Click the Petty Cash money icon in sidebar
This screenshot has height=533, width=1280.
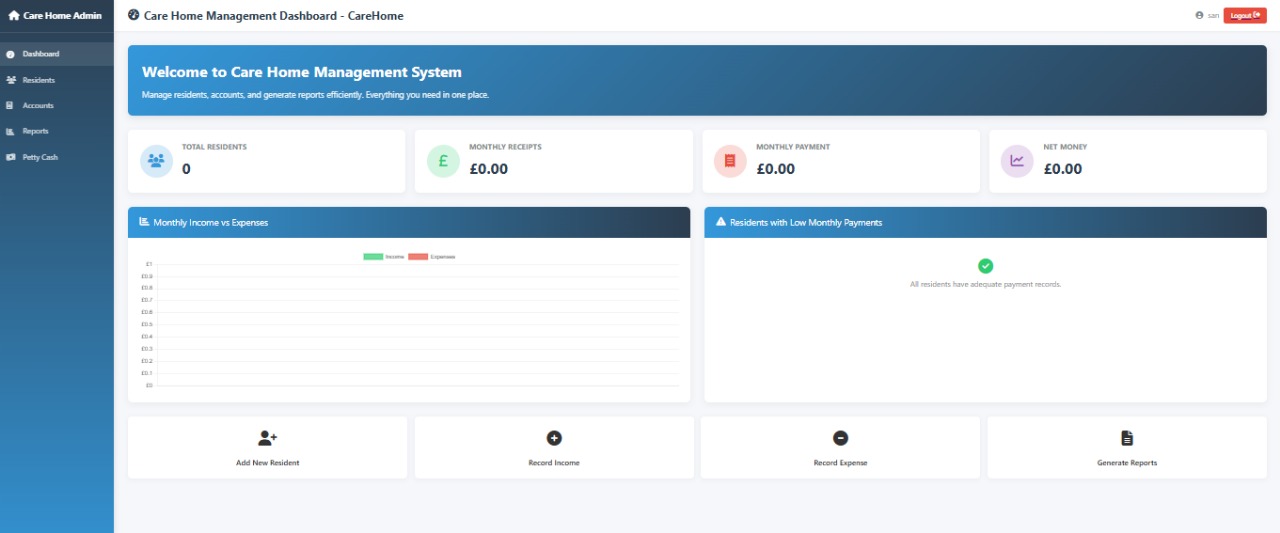click(x=10, y=157)
